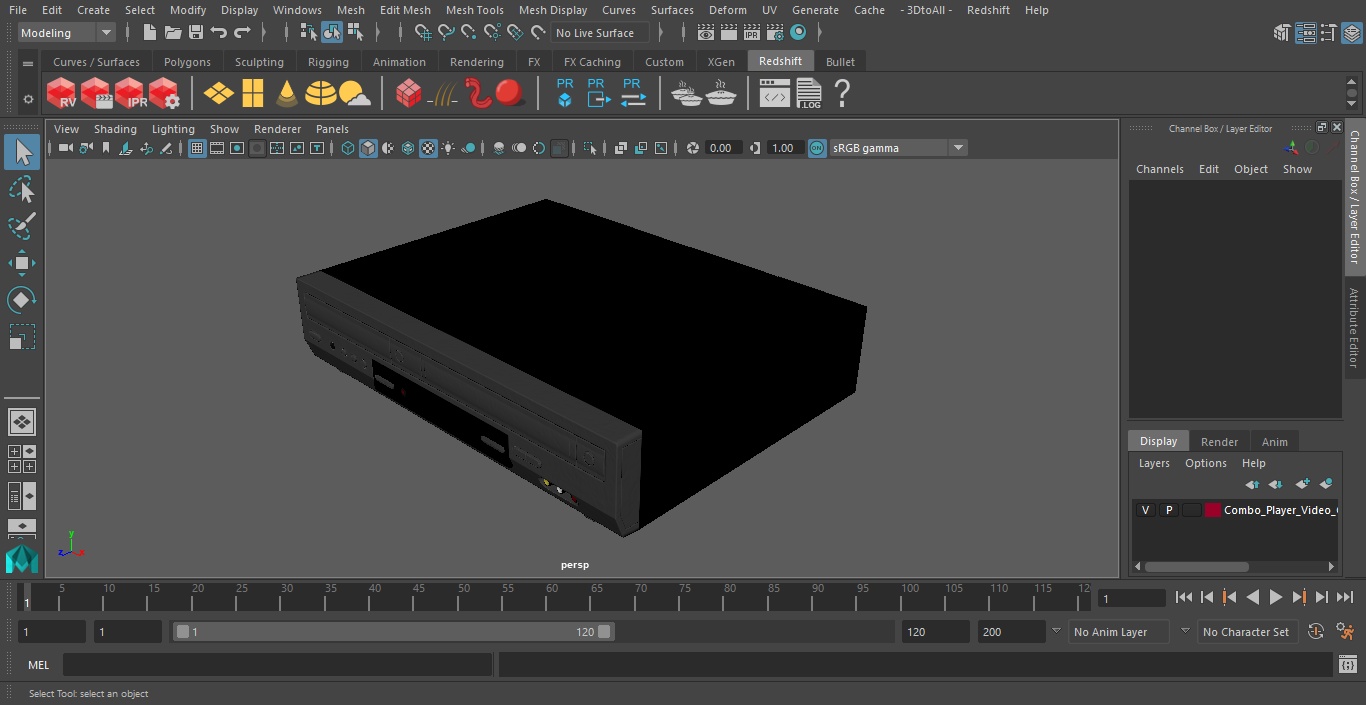1366x705 pixels.
Task: Switch to the Sculpting shelf tab
Action: click(259, 62)
